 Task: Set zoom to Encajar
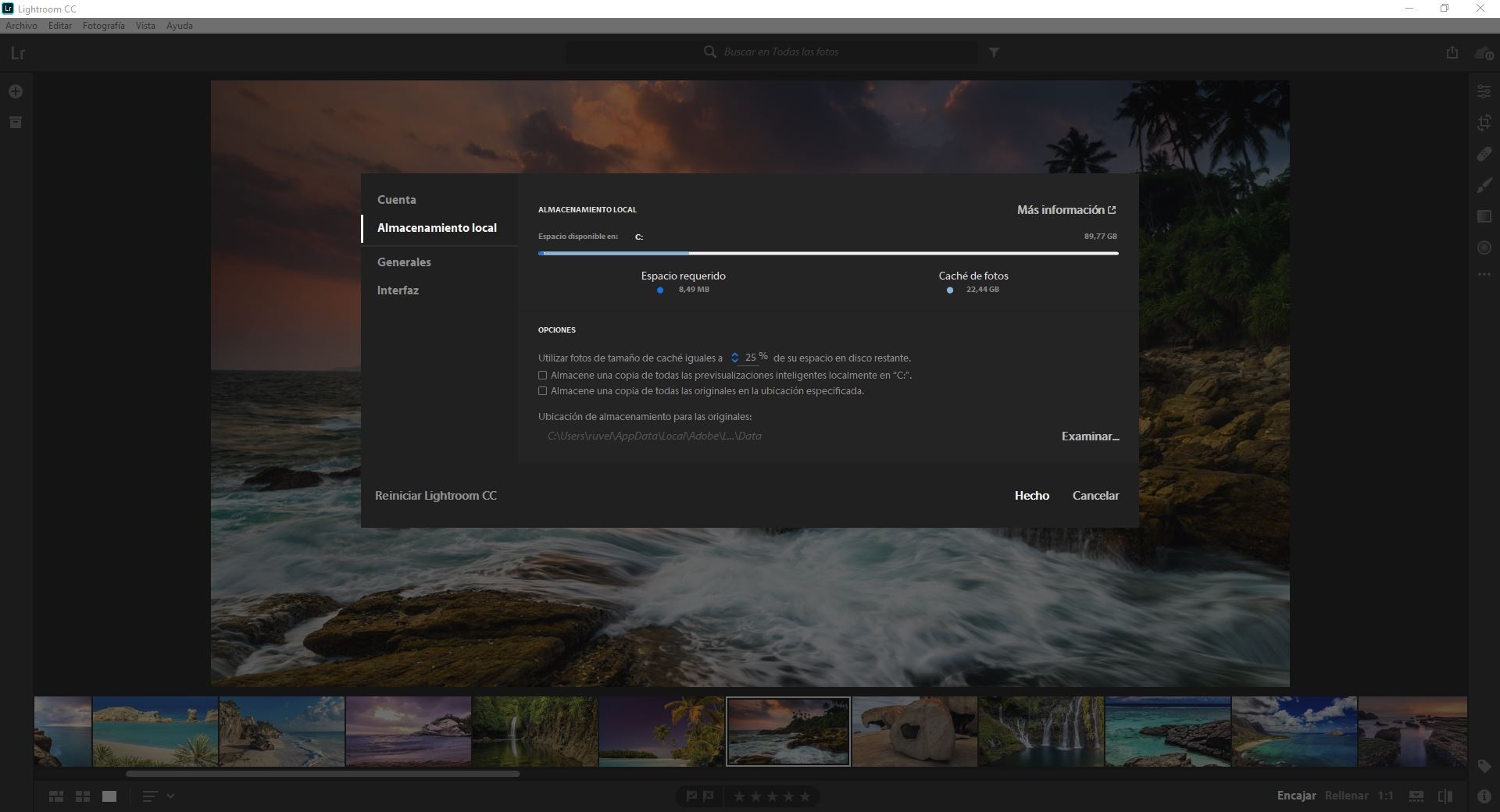point(1297,796)
